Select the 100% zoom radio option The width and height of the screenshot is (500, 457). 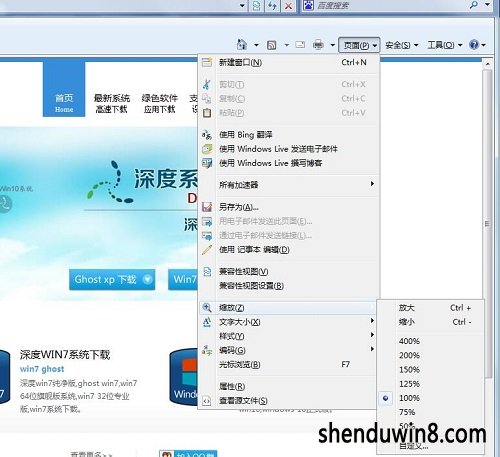pos(430,398)
